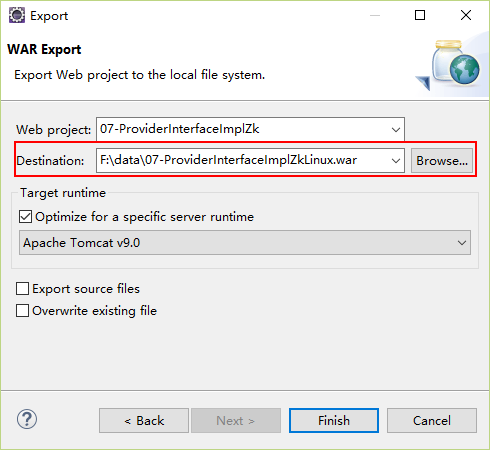
Task: Close the Export dialog window
Action: (466, 15)
